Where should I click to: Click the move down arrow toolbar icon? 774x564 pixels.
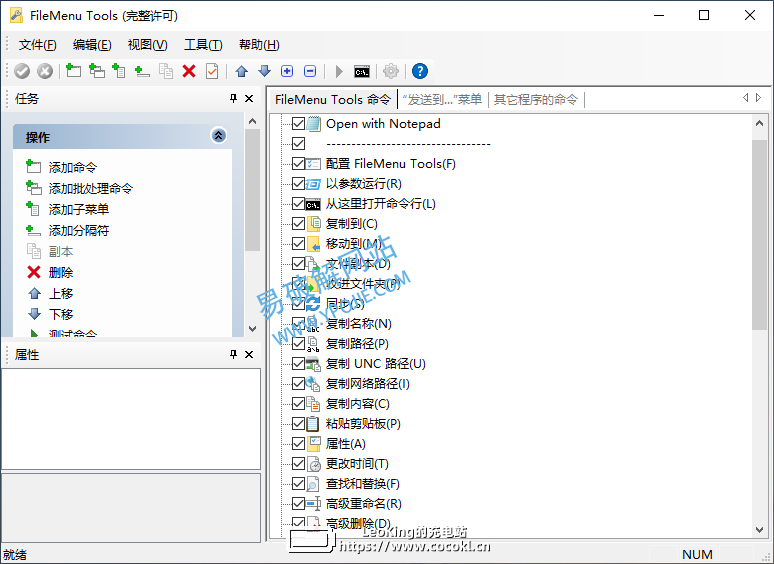coord(265,71)
